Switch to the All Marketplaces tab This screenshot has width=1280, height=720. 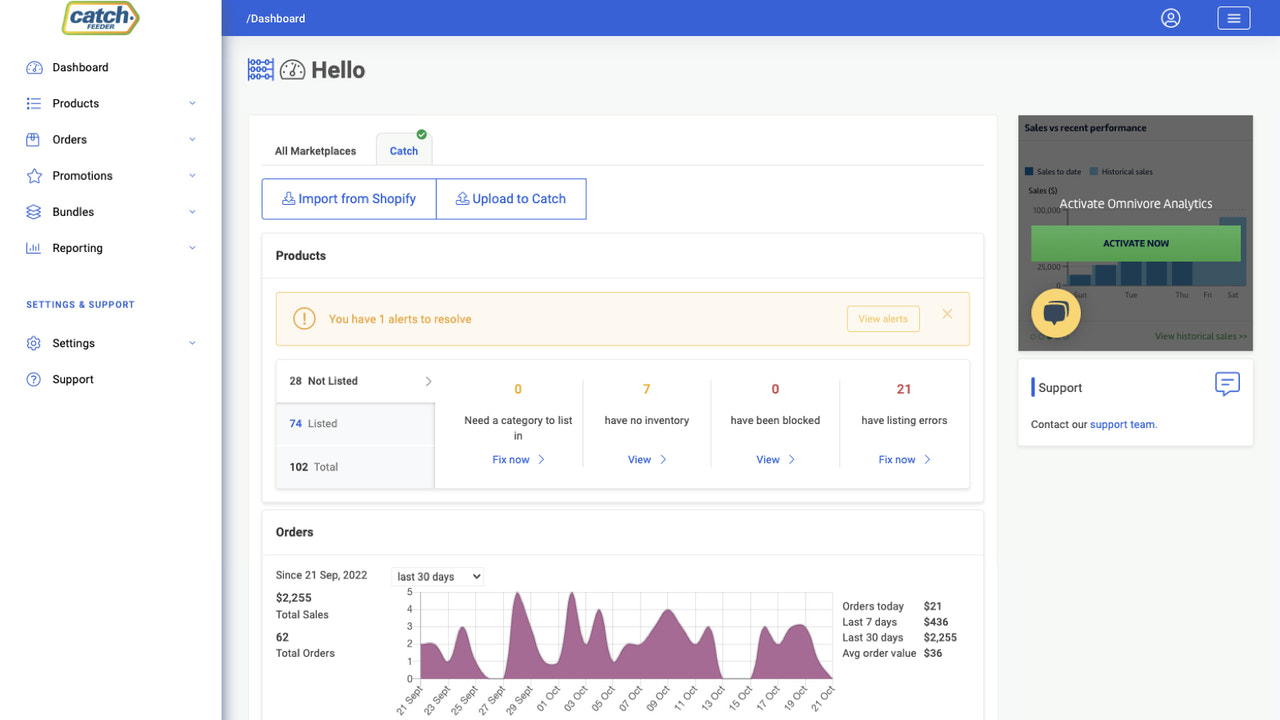315,150
